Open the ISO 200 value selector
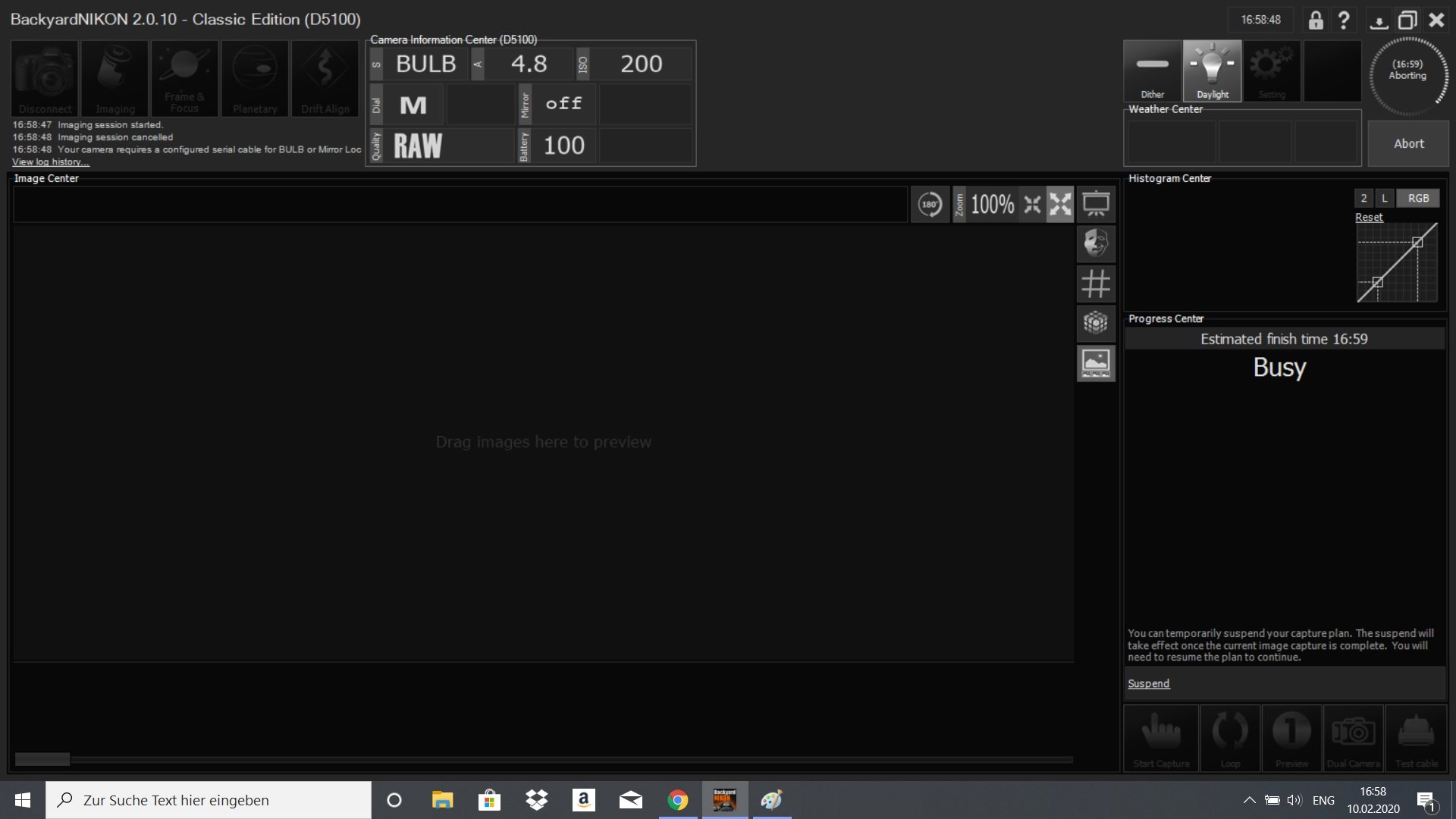 641,64
